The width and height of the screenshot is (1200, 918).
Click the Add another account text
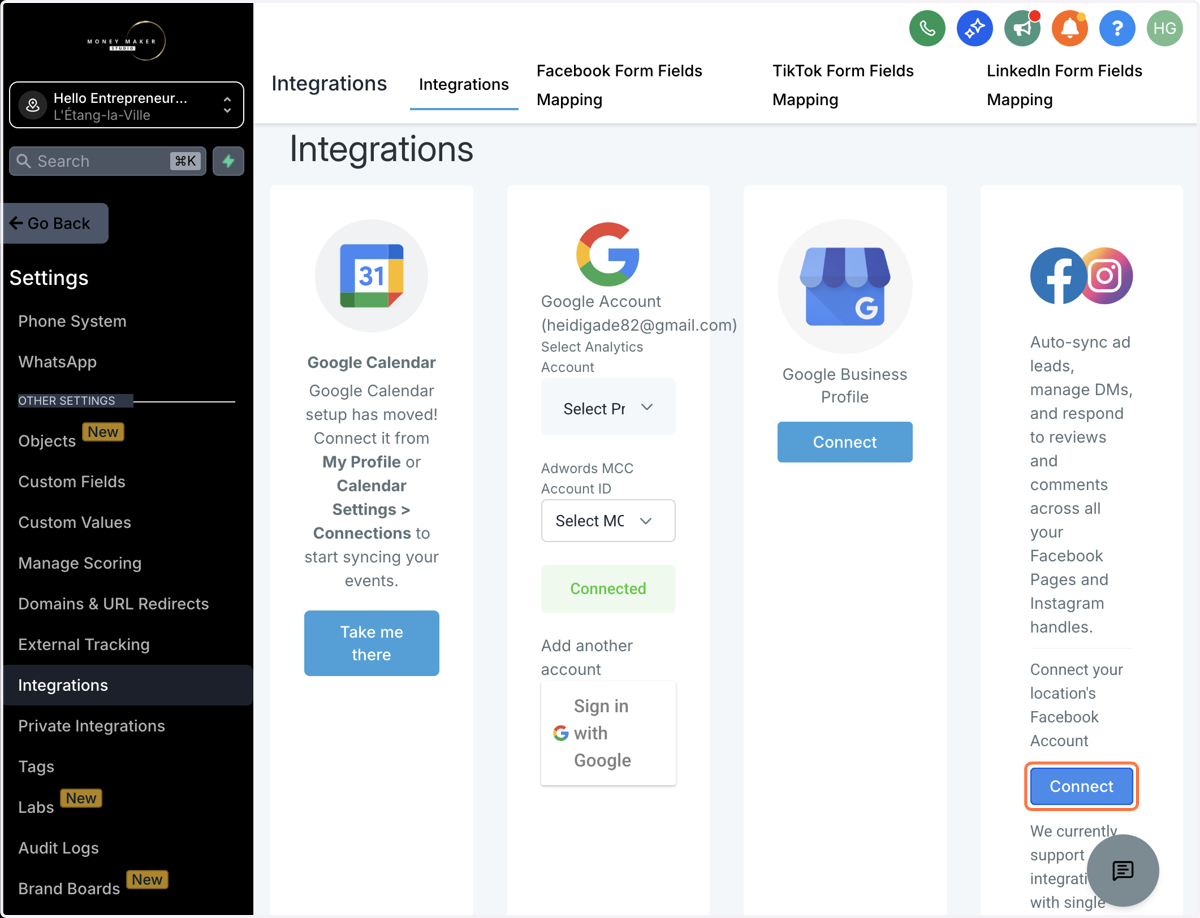tap(587, 658)
